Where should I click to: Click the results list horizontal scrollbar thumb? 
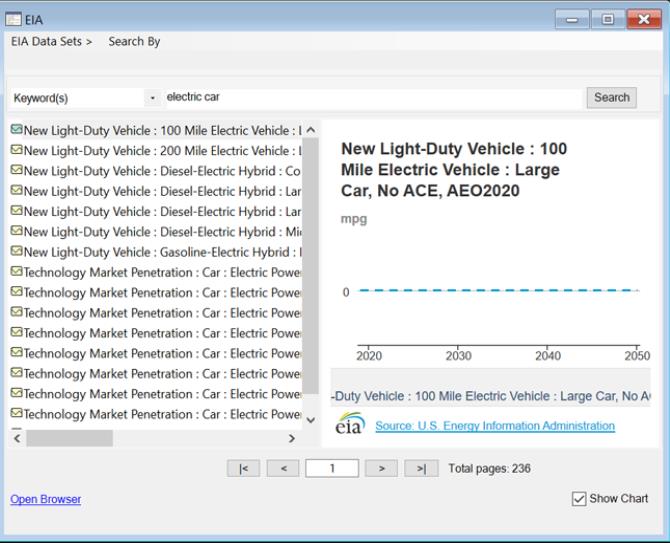coord(69,438)
